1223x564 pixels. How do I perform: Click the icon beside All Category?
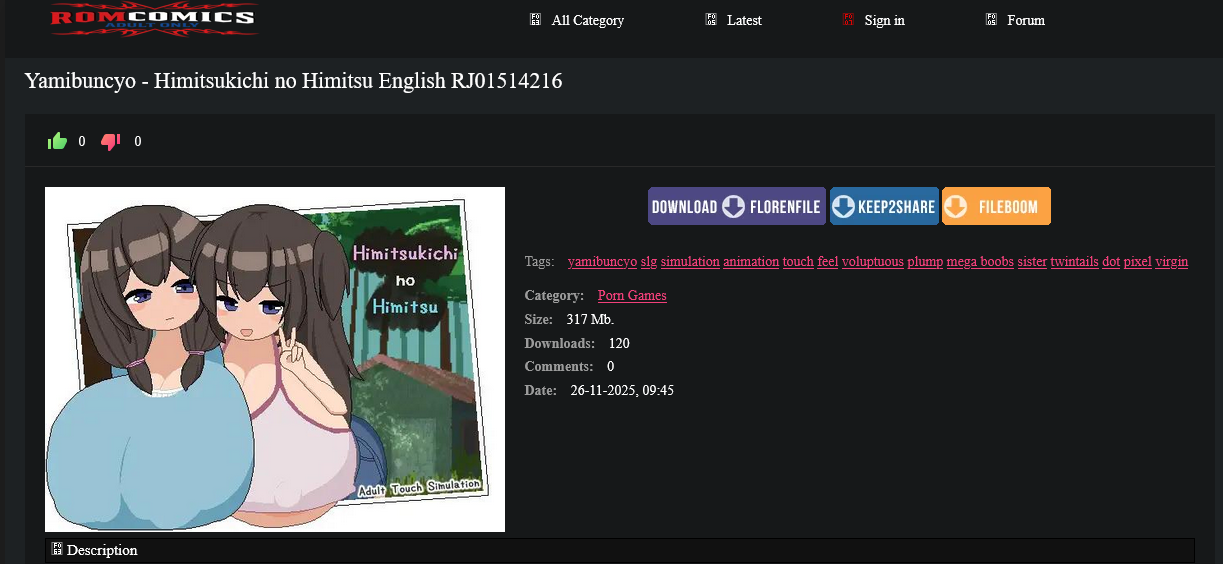pos(535,19)
